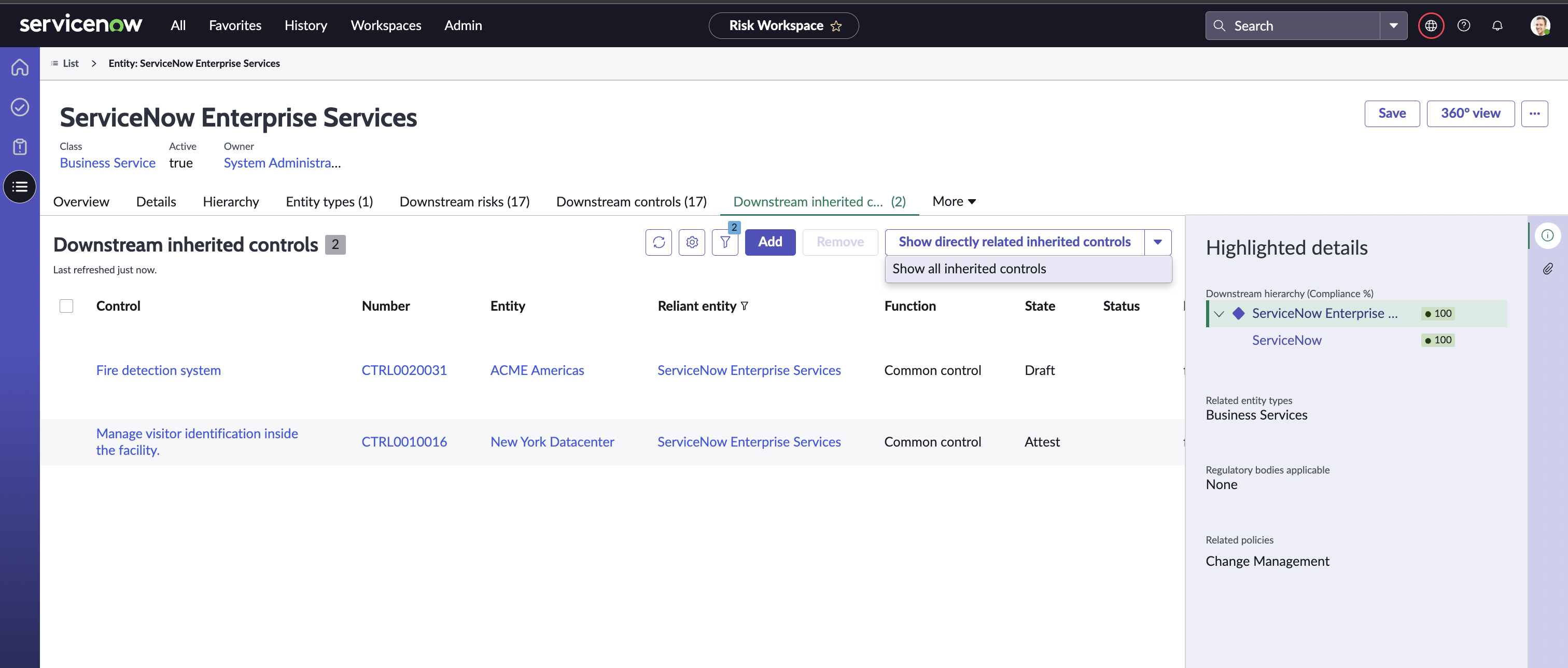This screenshot has height=668, width=1568.
Task: Click the Save button
Action: coord(1392,113)
